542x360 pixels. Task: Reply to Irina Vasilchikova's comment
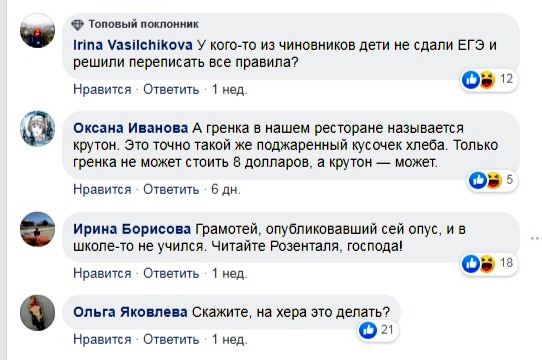(x=171, y=90)
